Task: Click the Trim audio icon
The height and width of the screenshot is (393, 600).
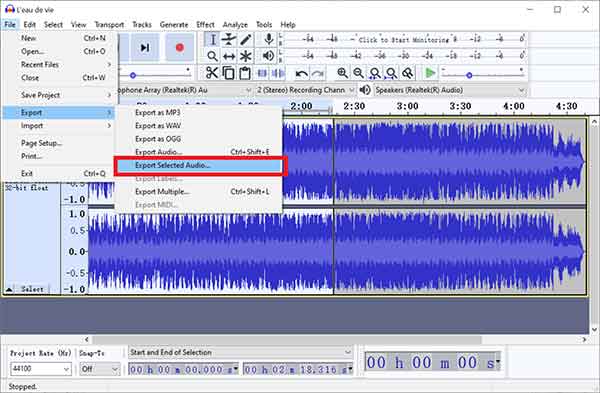Action: point(262,73)
